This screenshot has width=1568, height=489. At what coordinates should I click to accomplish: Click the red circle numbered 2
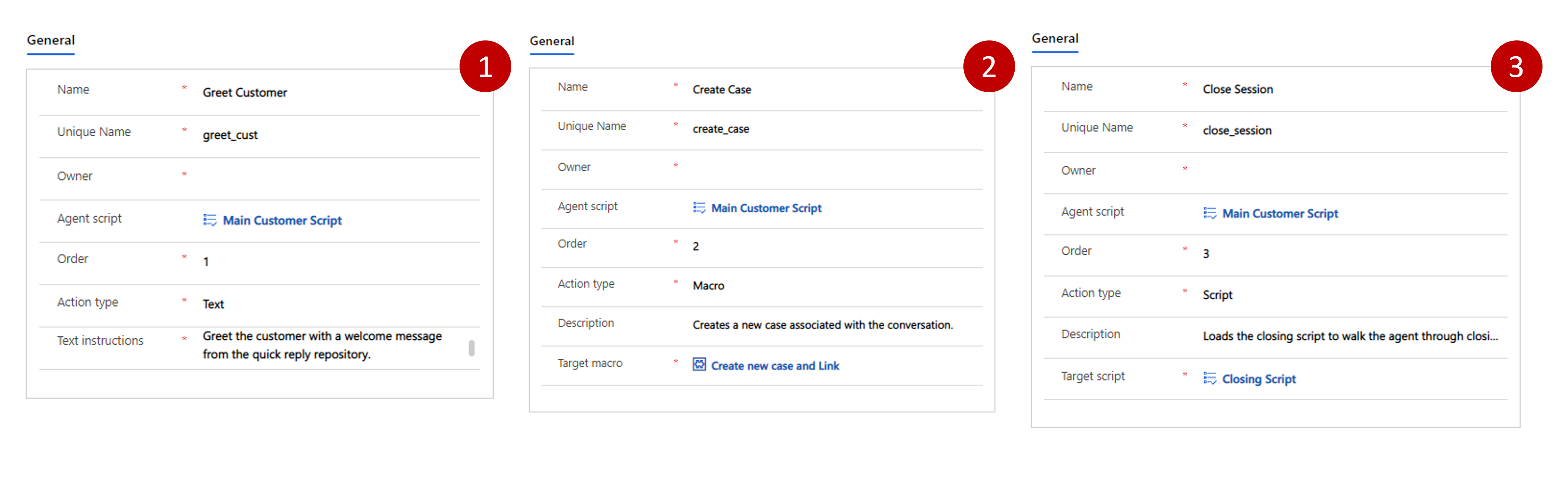[988, 66]
